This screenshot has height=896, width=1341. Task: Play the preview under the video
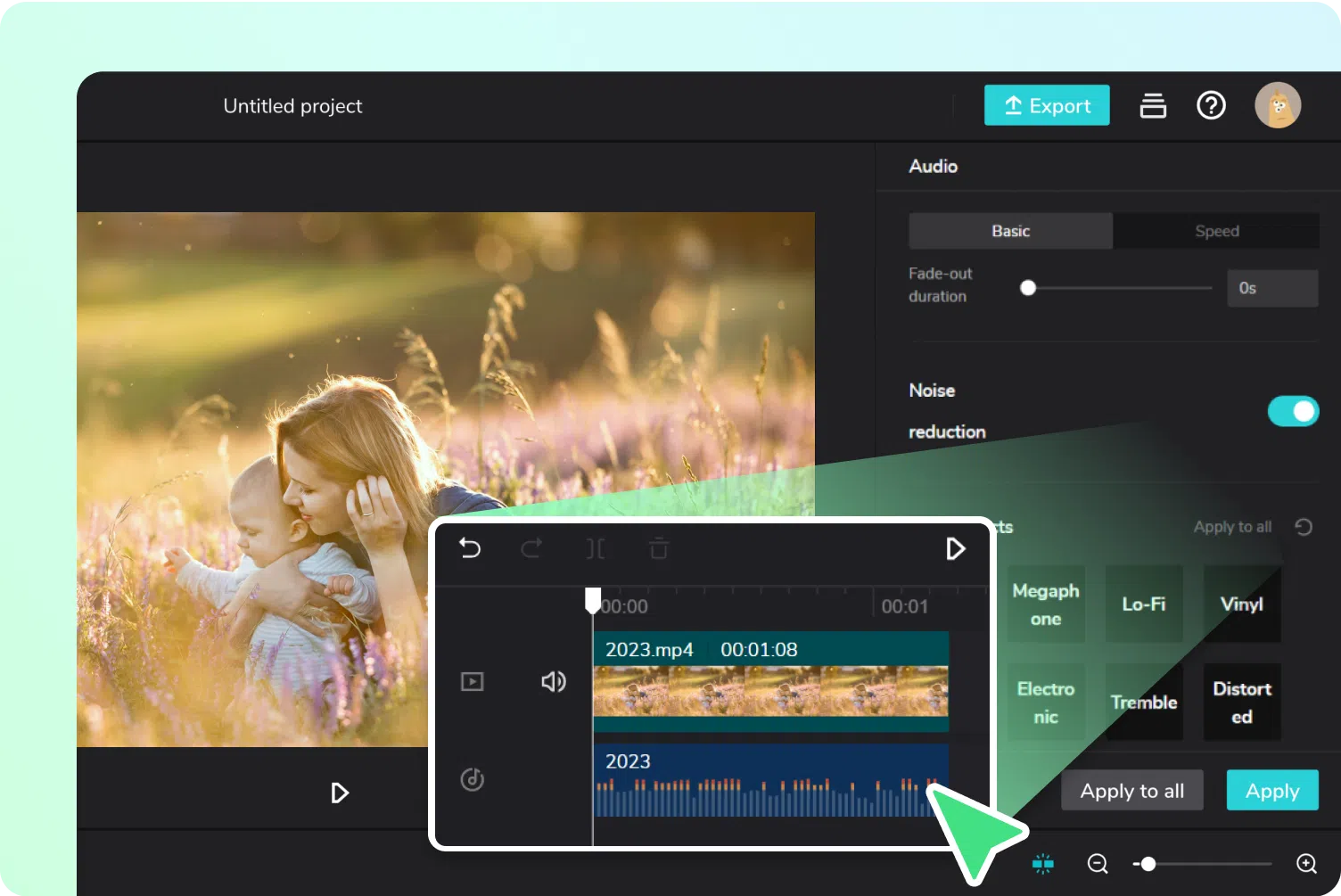[x=340, y=793]
